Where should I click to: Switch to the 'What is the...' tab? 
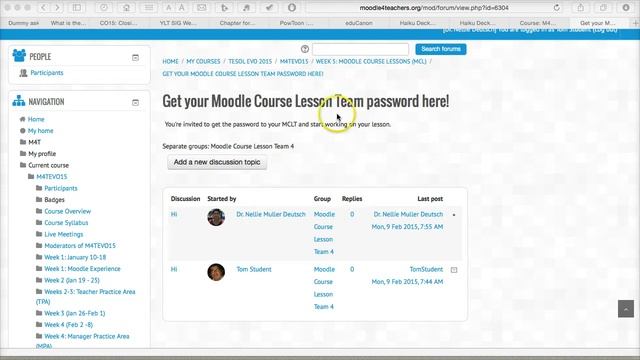pos(69,23)
